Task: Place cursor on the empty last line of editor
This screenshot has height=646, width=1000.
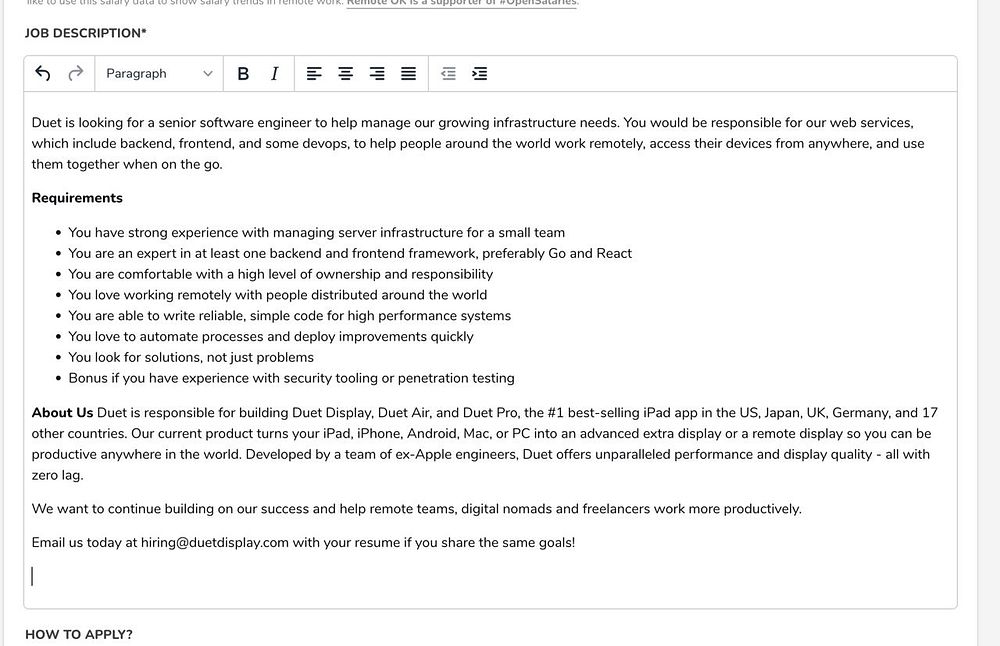Action: click(491, 576)
